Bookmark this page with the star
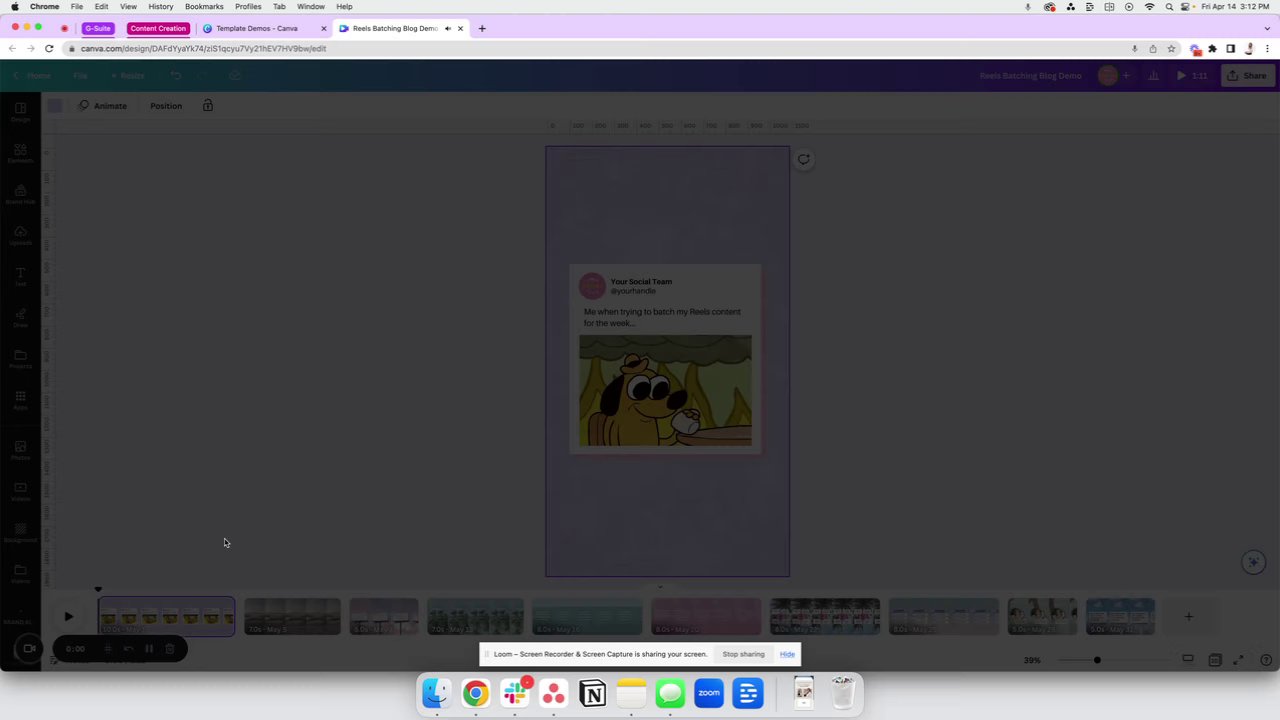1280x720 pixels. pos(1171,48)
